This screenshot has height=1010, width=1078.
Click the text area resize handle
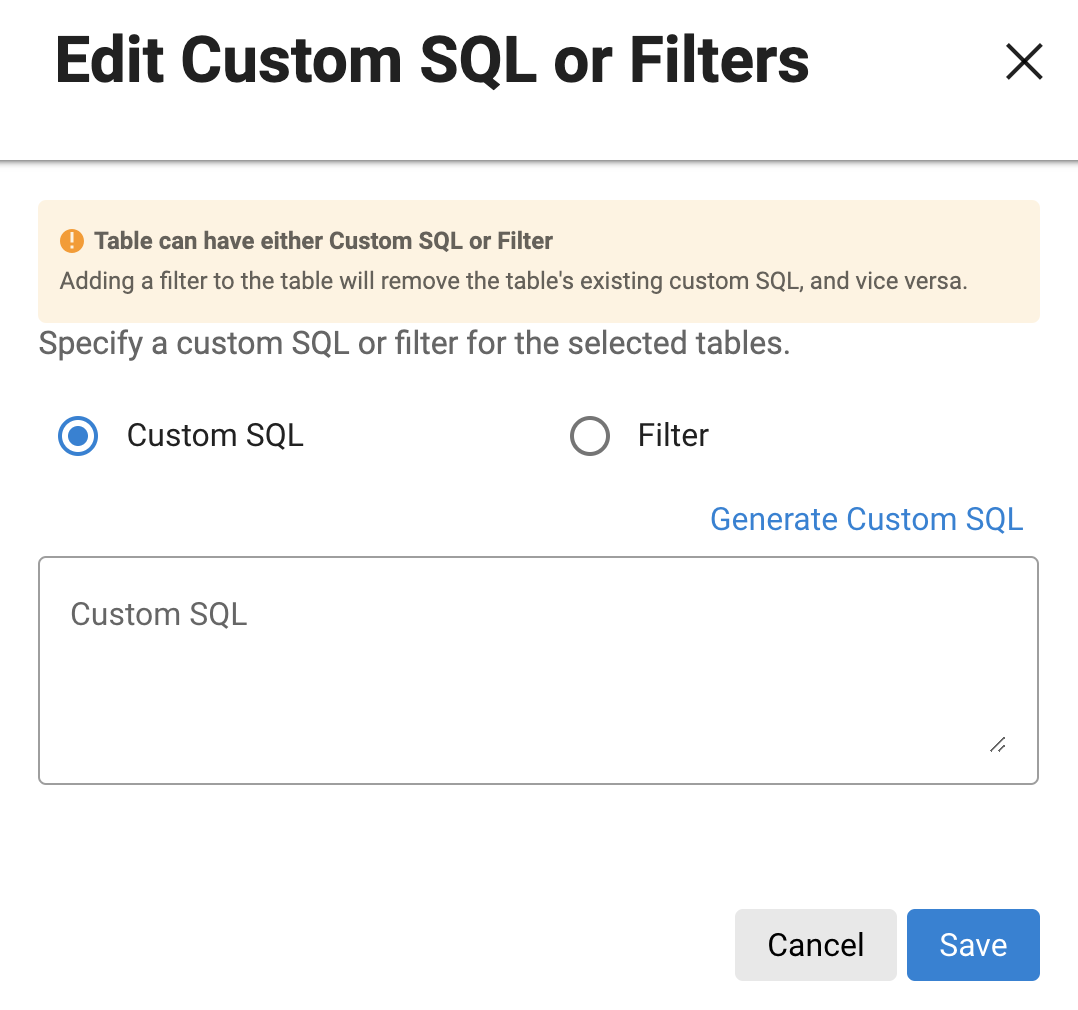997,744
